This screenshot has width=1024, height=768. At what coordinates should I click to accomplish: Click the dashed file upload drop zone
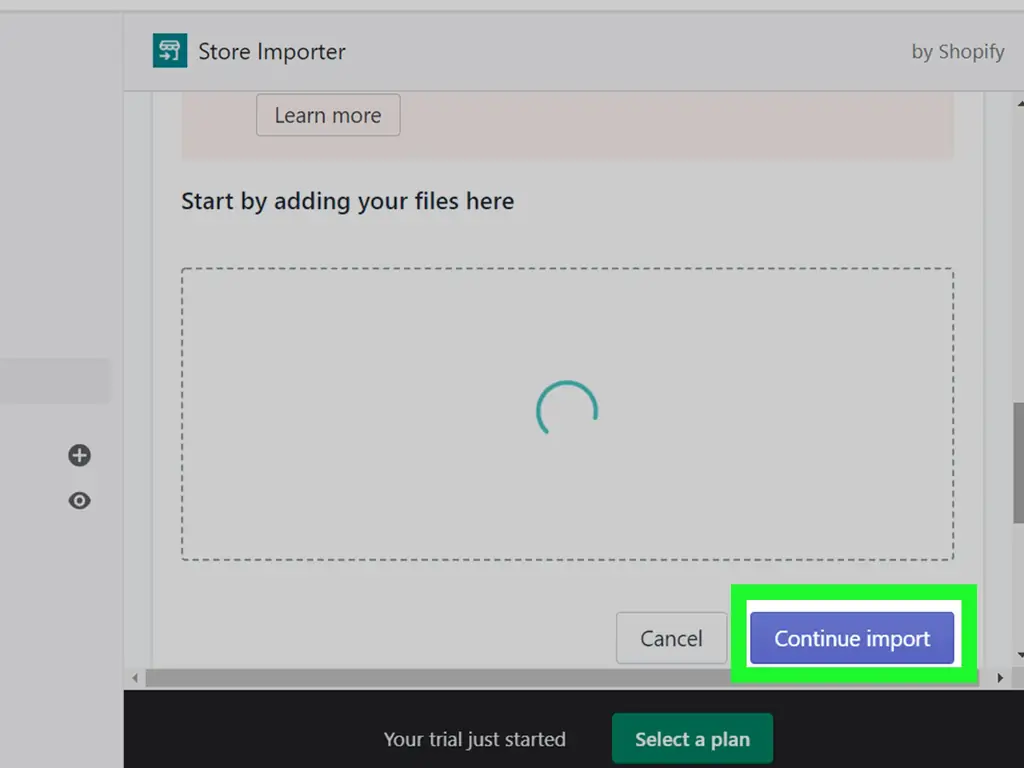point(568,414)
